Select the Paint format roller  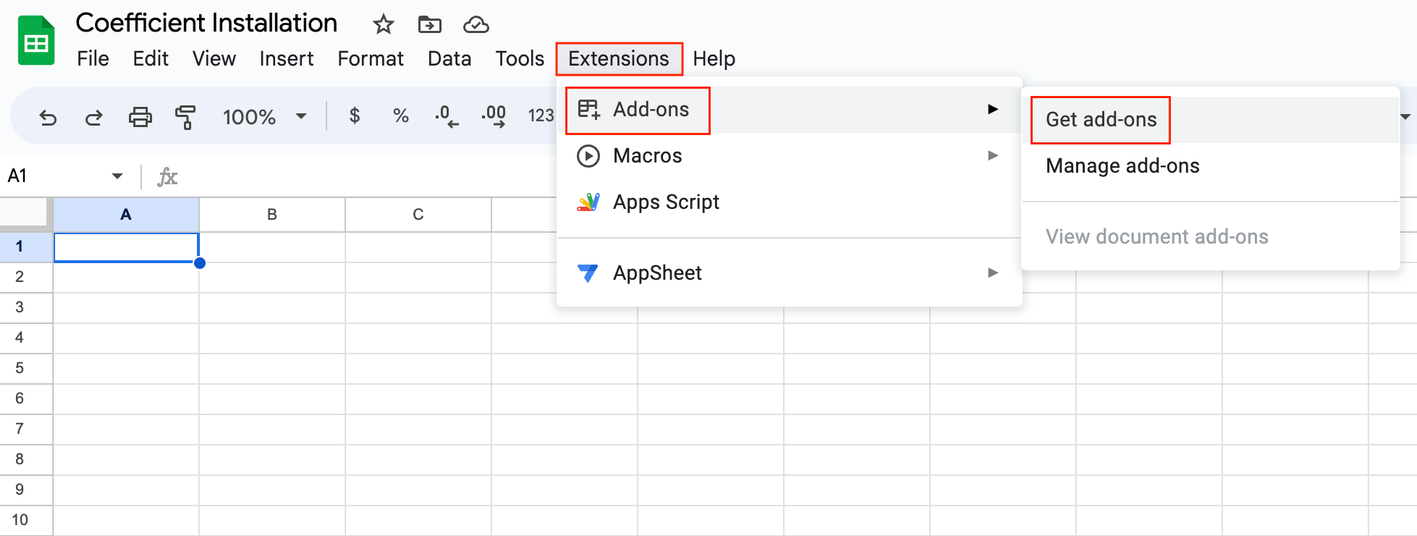coord(185,117)
